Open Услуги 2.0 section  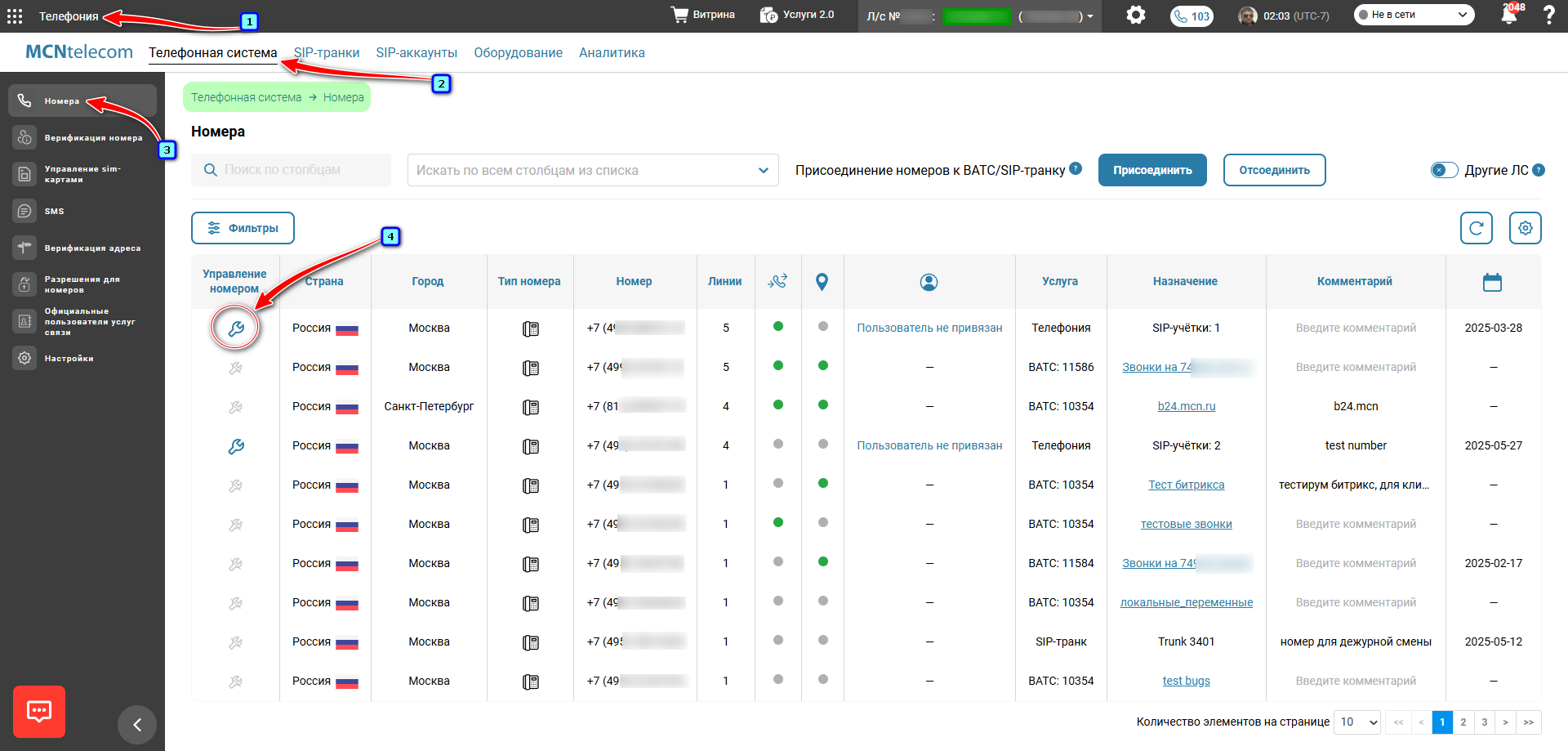coord(797,15)
